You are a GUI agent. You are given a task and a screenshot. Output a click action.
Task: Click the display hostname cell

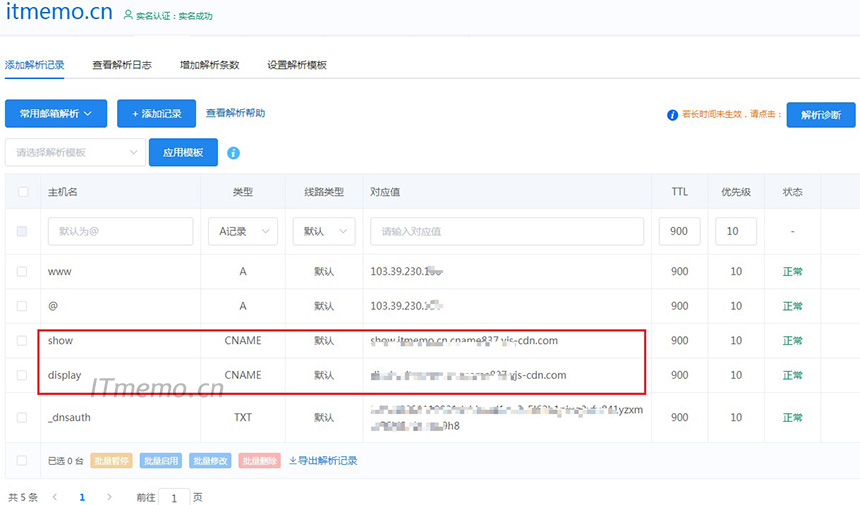64,375
